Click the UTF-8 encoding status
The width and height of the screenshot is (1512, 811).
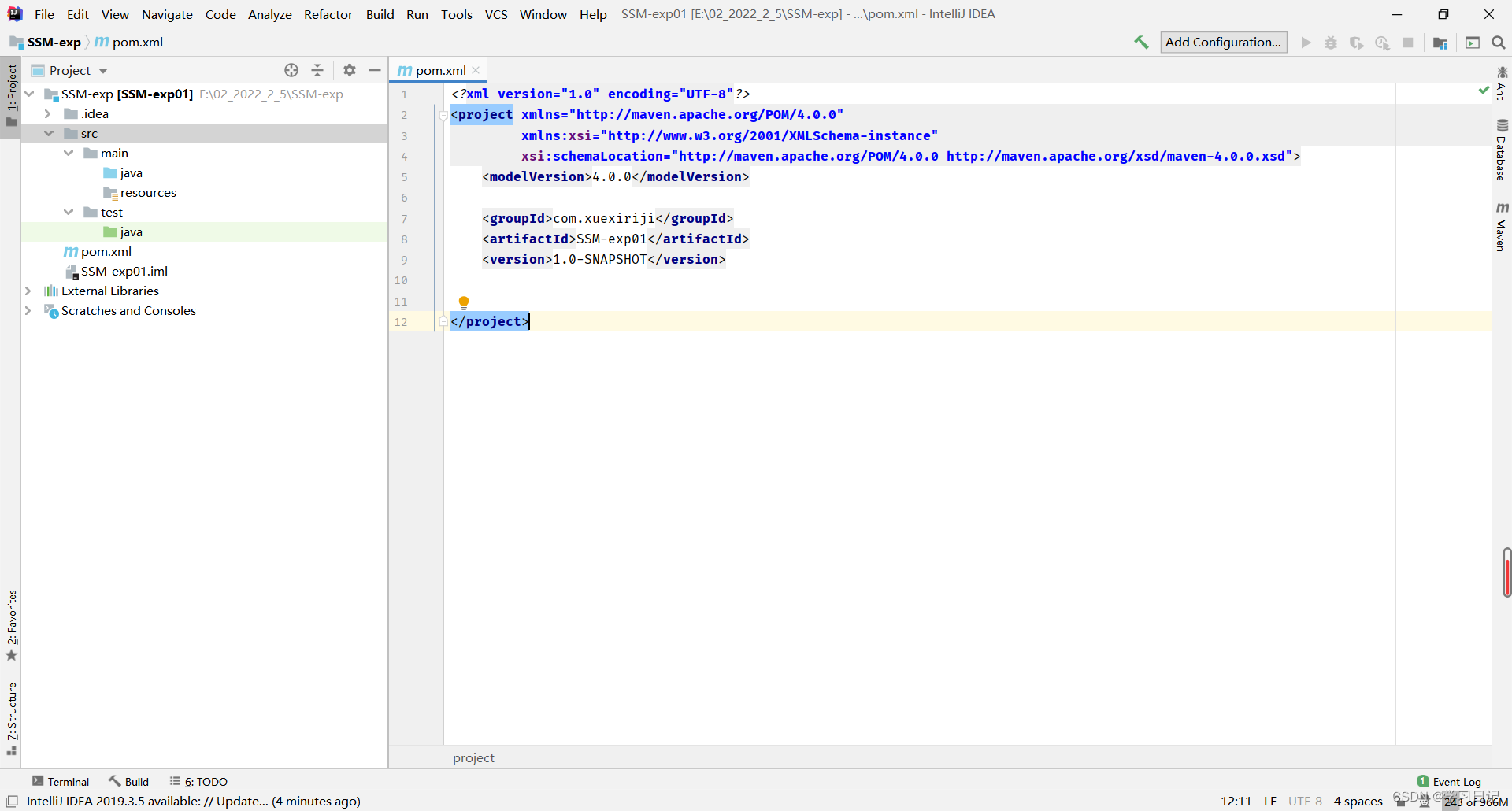pyautogui.click(x=1305, y=801)
